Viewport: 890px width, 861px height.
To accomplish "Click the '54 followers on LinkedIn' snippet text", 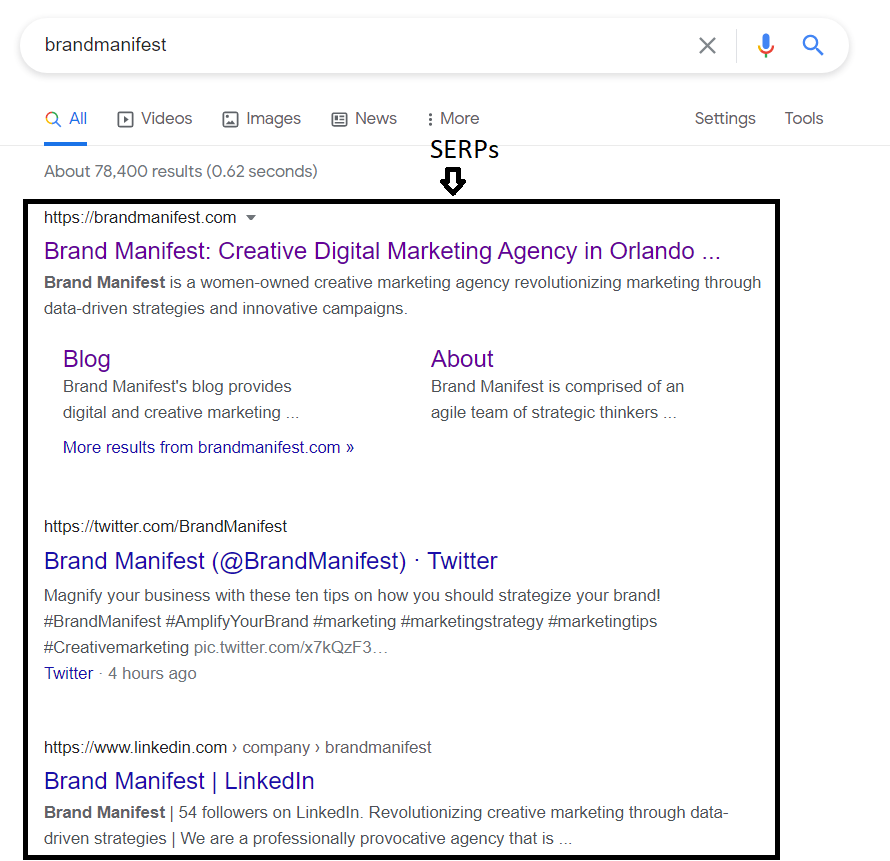I will point(268,812).
